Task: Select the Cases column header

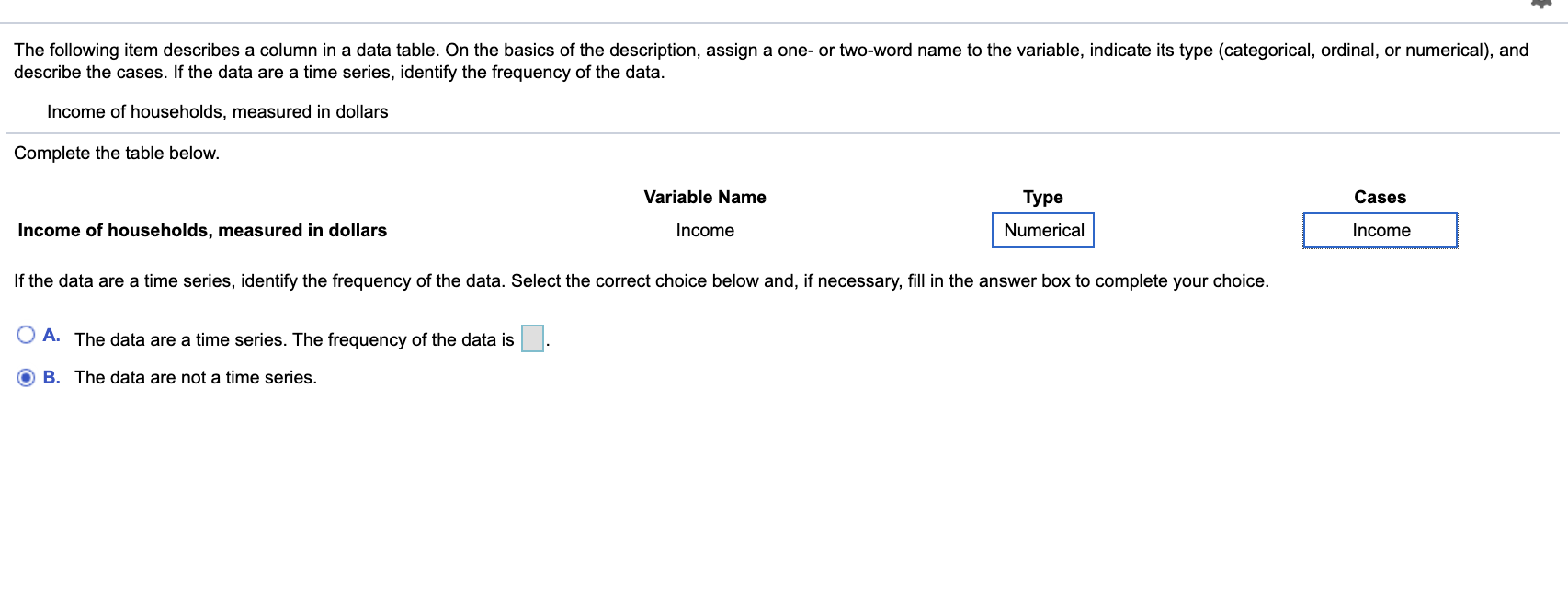Action: pyautogui.click(x=1380, y=197)
